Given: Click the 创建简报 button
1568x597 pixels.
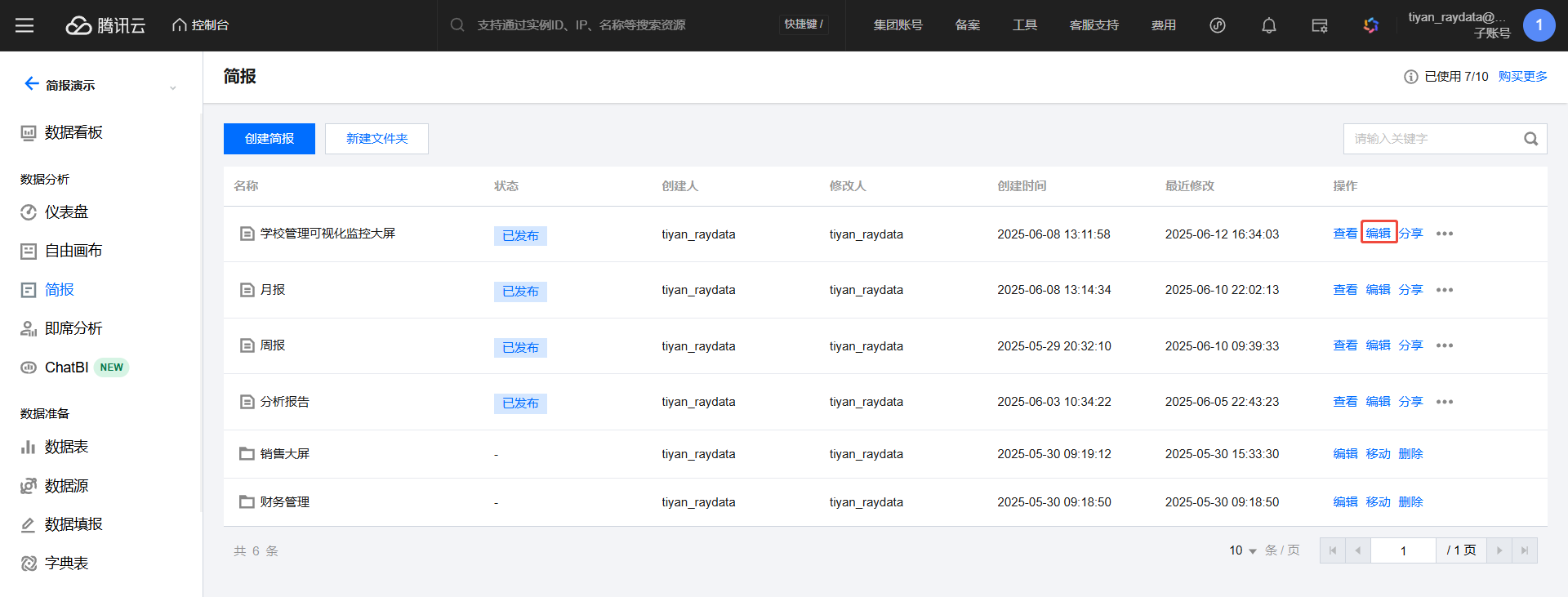Looking at the screenshot, I should [x=269, y=139].
